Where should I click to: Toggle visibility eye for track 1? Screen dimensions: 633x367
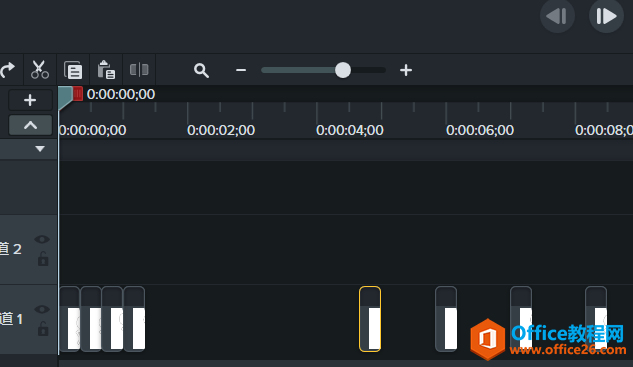(x=42, y=309)
